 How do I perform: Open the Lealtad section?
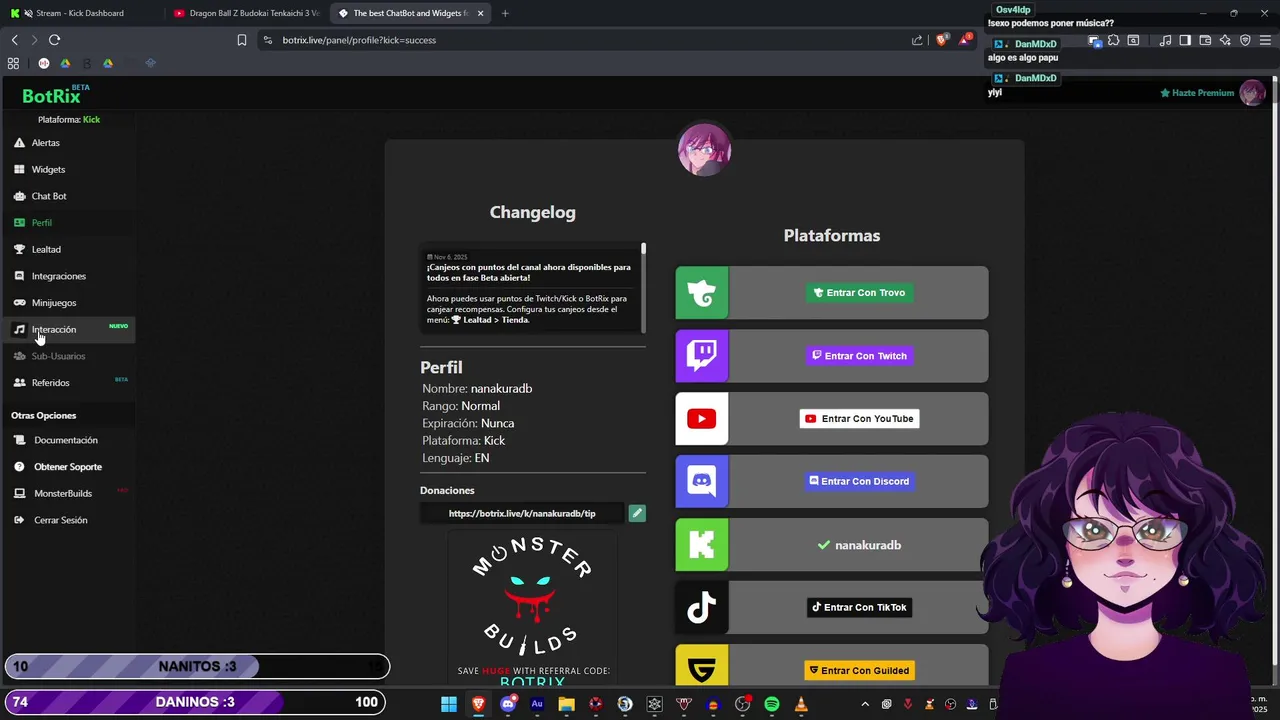(x=46, y=250)
